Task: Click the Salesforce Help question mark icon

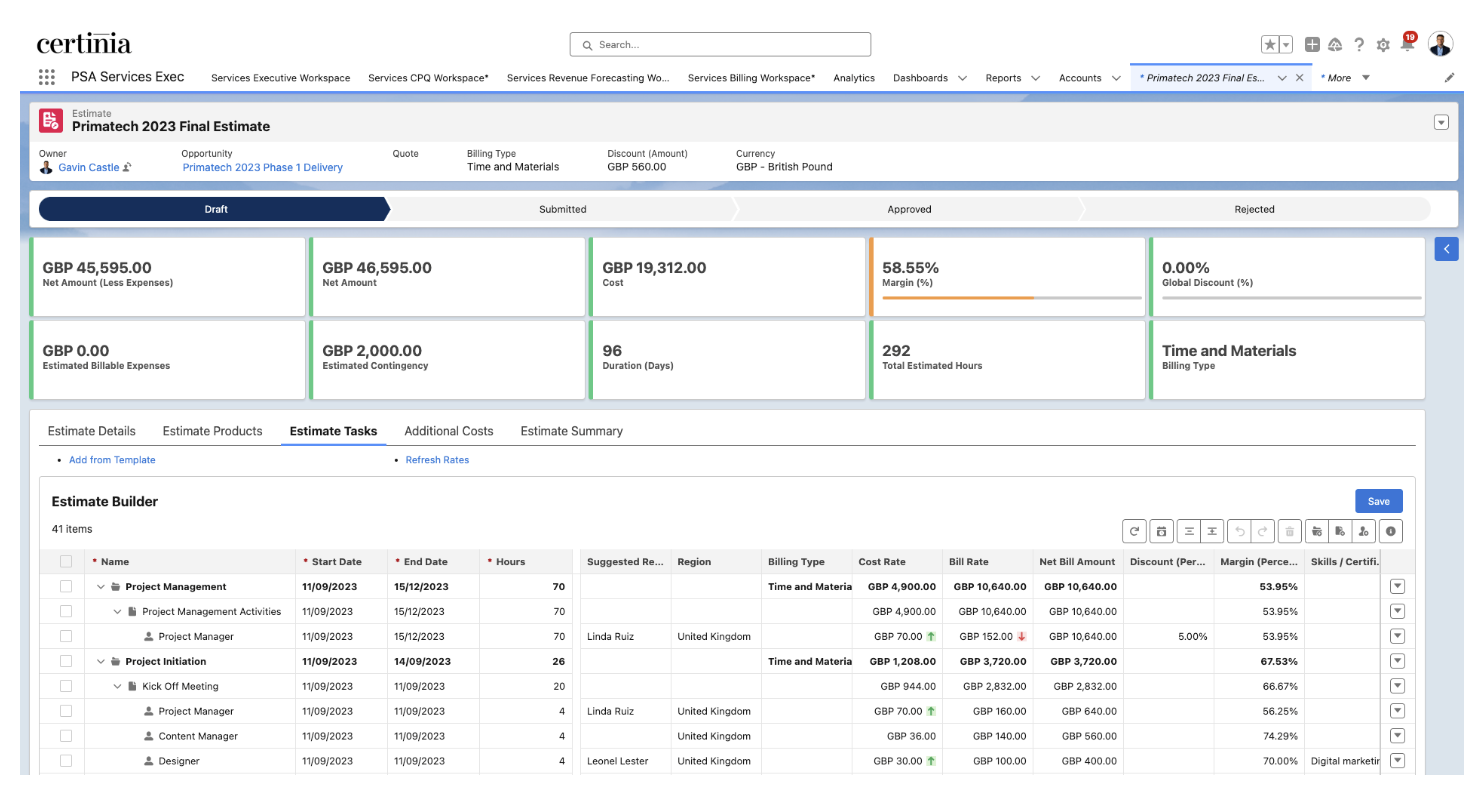Action: pos(1359,45)
